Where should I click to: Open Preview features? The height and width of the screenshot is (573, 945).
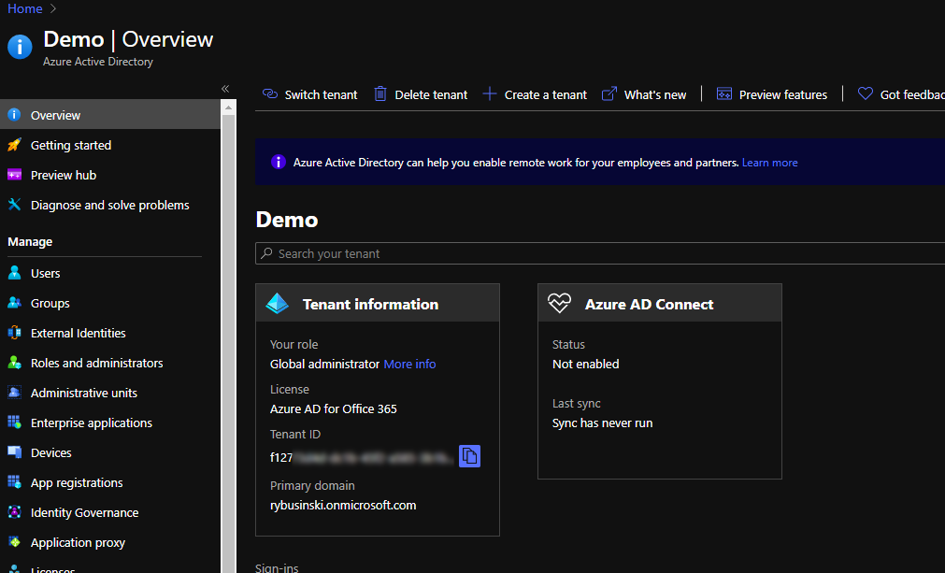tap(783, 95)
